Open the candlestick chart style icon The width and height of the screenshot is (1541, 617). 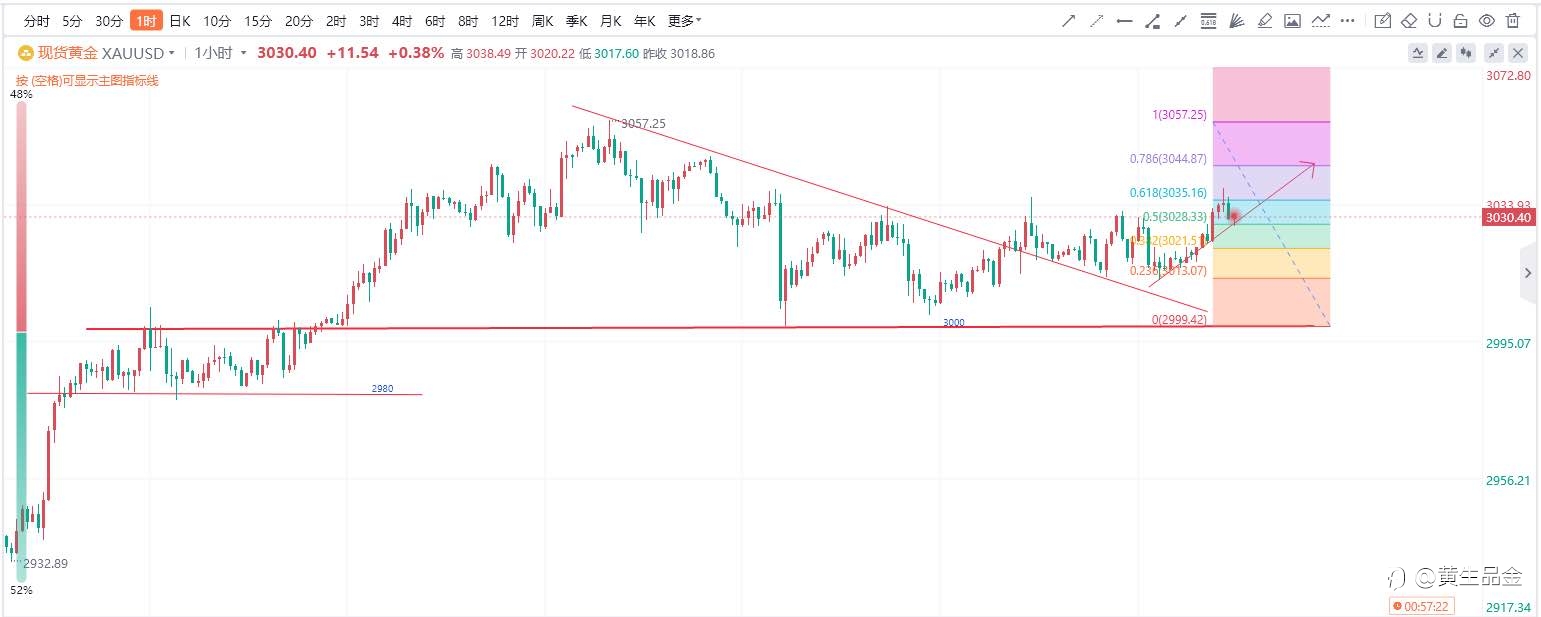(1467, 53)
